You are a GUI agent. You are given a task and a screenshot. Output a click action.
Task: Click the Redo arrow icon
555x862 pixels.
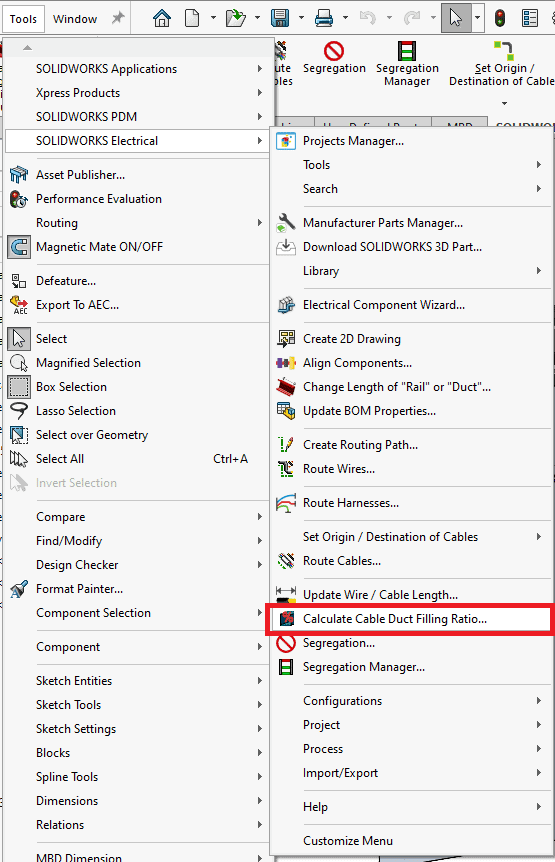click(x=412, y=18)
